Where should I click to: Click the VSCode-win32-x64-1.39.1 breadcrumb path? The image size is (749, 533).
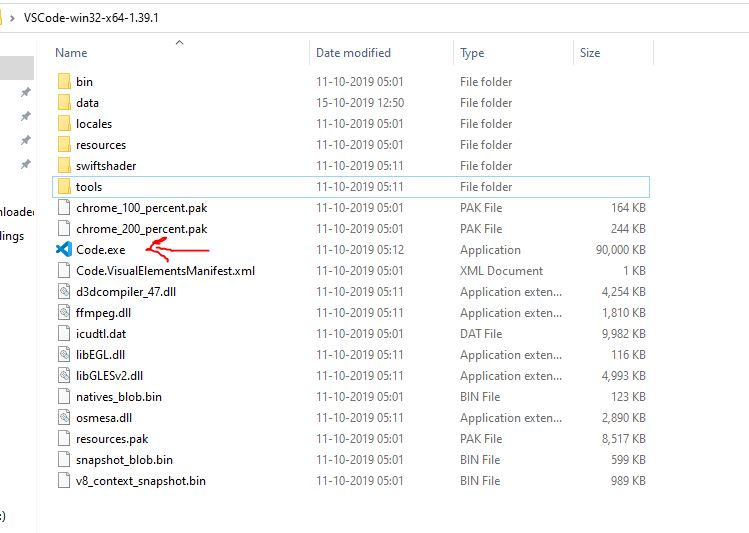pos(91,18)
